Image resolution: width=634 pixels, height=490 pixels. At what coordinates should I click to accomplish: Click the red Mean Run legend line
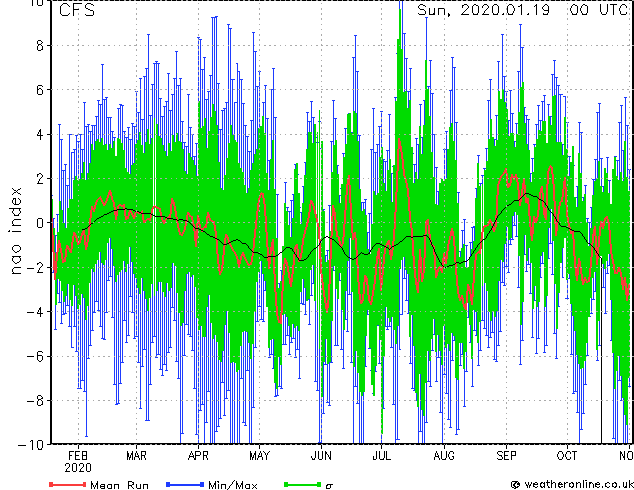click(x=68, y=484)
